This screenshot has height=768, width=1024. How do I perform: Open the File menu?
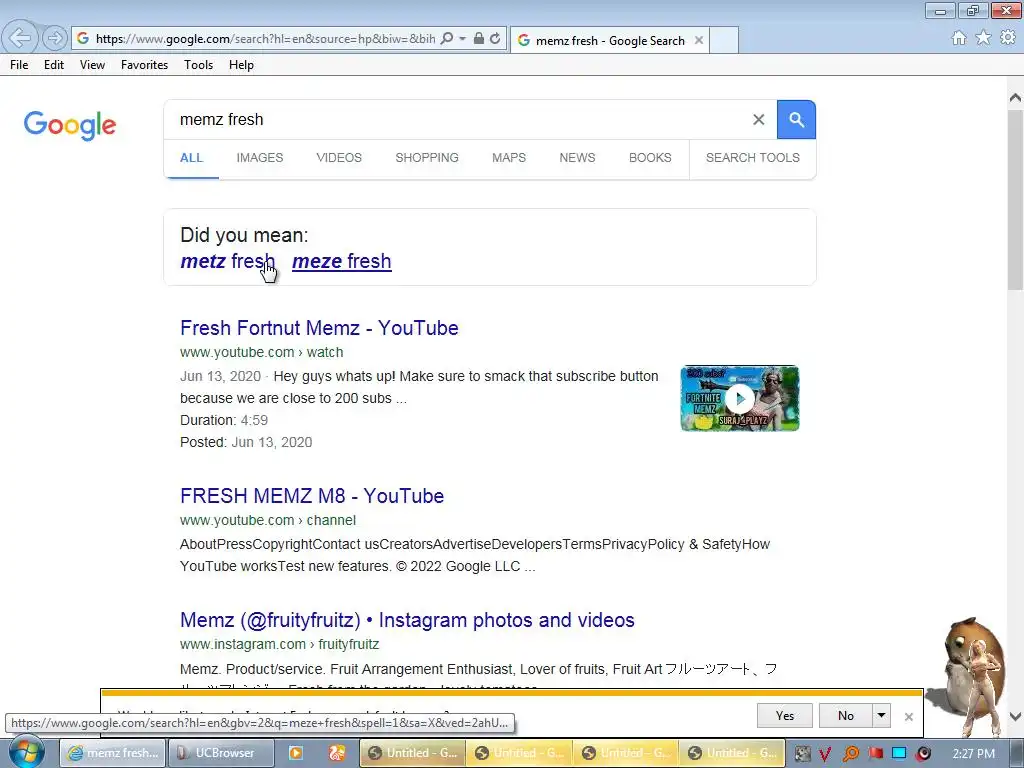point(19,65)
